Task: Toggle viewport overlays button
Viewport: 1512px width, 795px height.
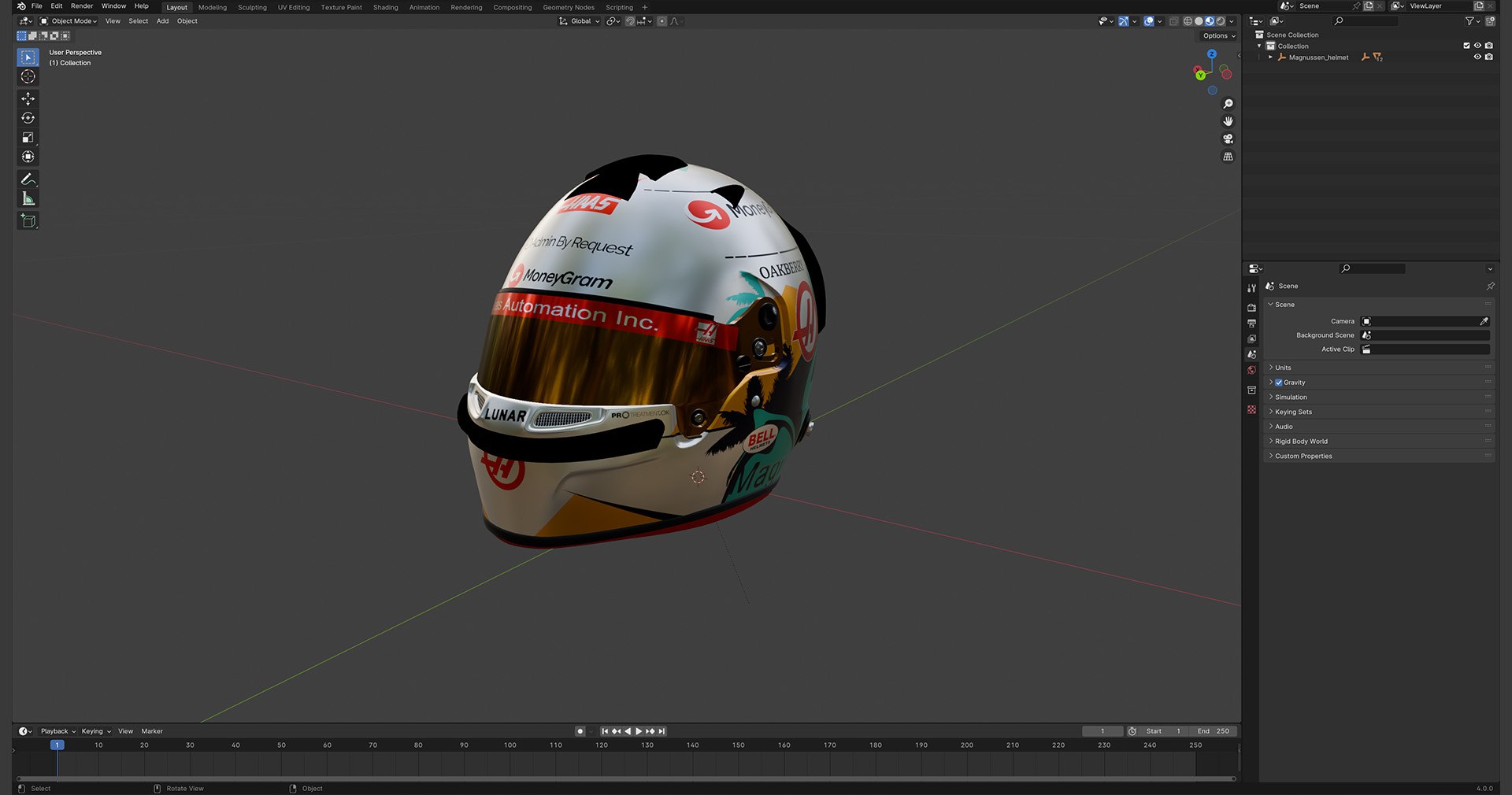Action: (1149, 21)
